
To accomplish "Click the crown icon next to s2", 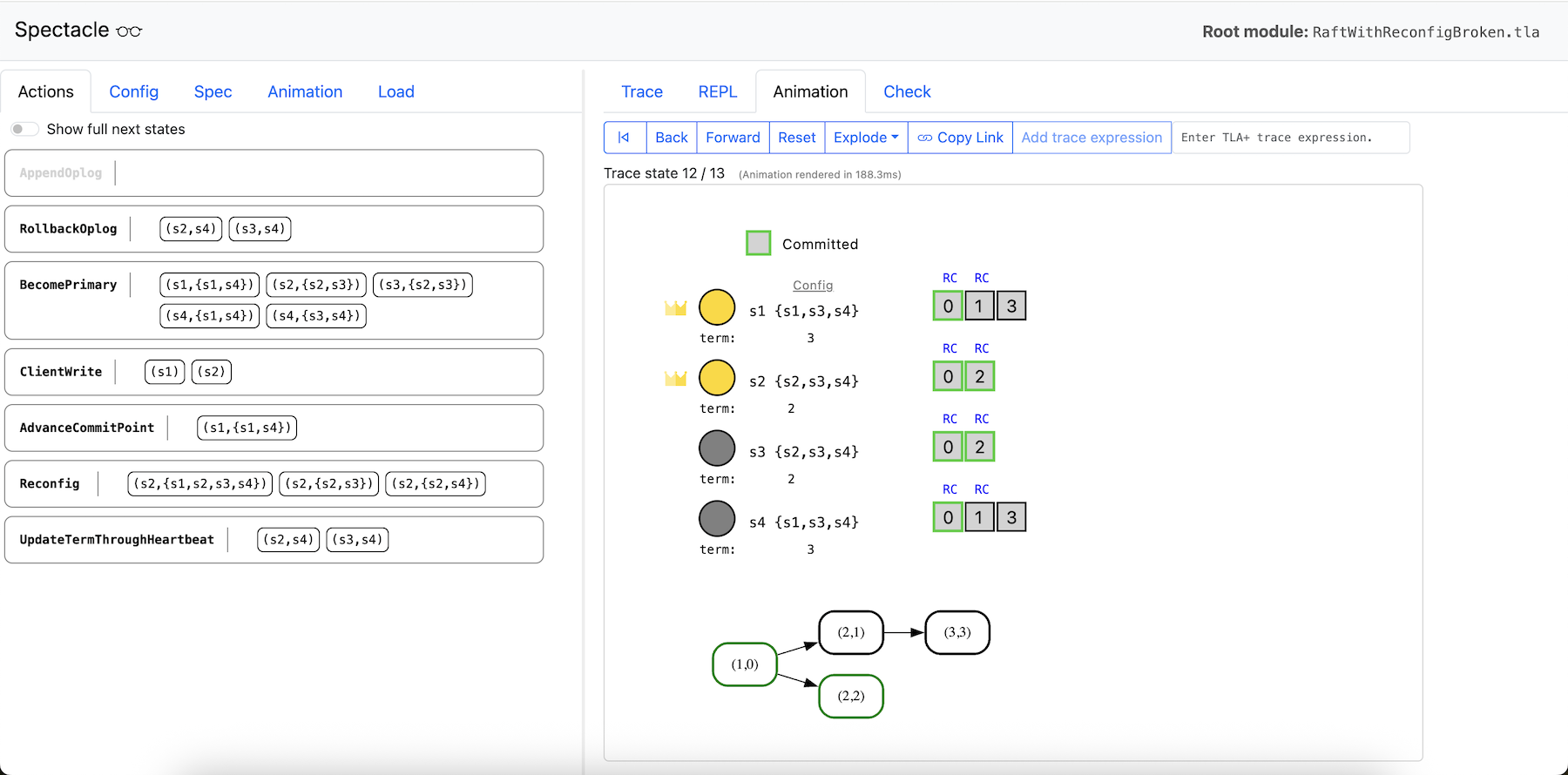I will (x=676, y=378).
